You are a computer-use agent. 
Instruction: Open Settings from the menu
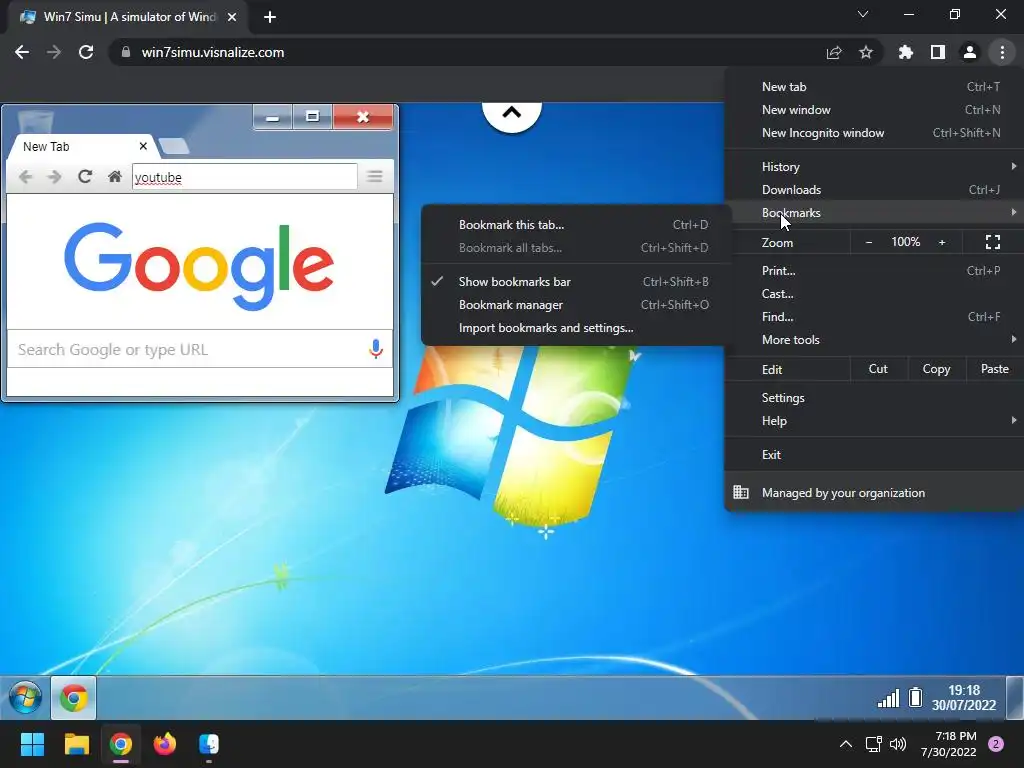(874, 398)
